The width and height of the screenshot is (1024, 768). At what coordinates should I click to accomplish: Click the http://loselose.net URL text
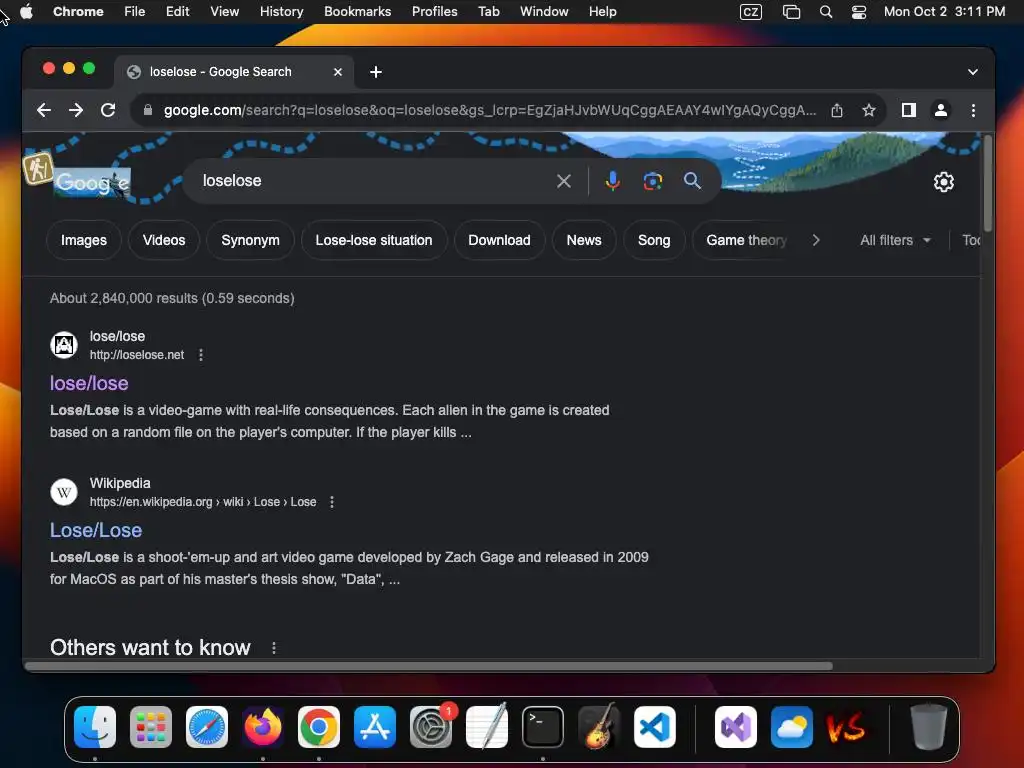coord(136,355)
